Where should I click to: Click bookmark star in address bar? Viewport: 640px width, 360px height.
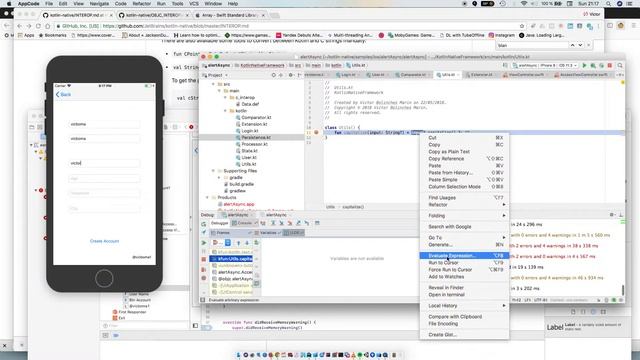point(522,26)
